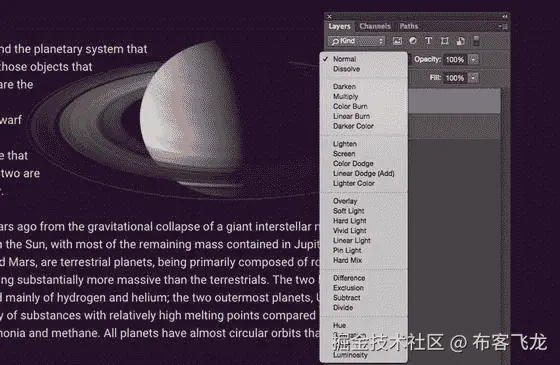Open the Kind filter dropdown
The image size is (560, 365).
point(356,41)
